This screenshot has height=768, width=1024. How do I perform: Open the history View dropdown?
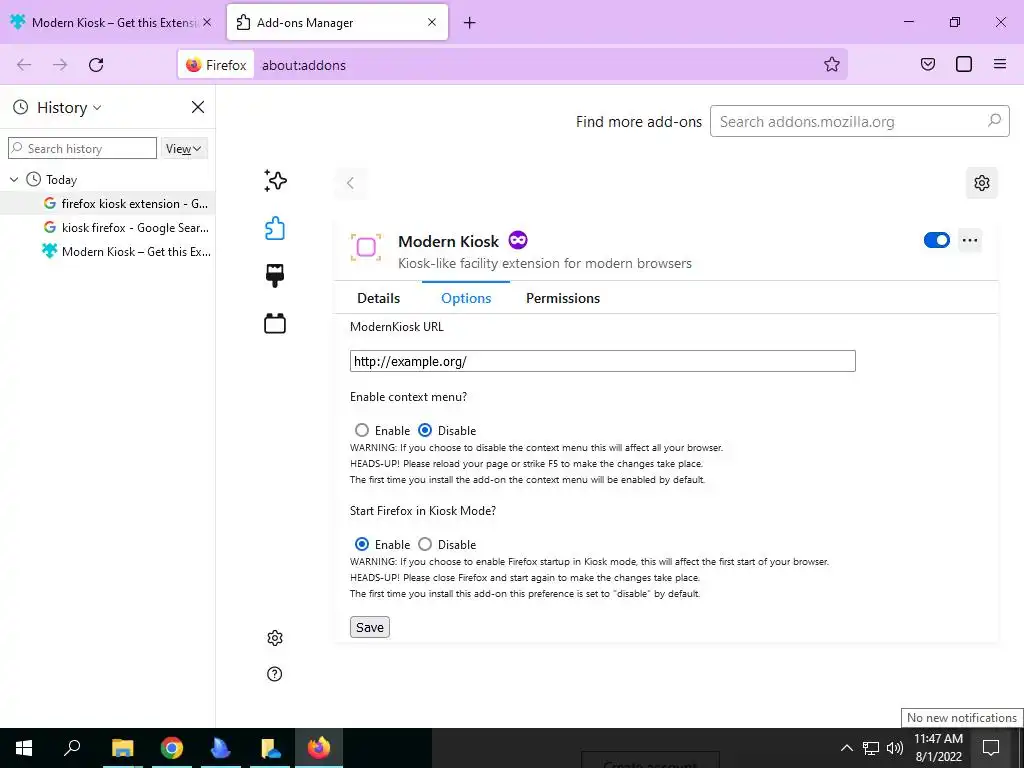click(x=184, y=148)
